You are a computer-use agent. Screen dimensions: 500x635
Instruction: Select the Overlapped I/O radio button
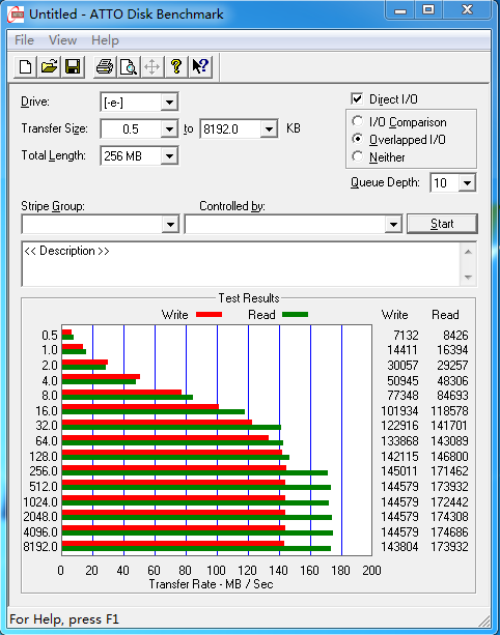point(357,139)
